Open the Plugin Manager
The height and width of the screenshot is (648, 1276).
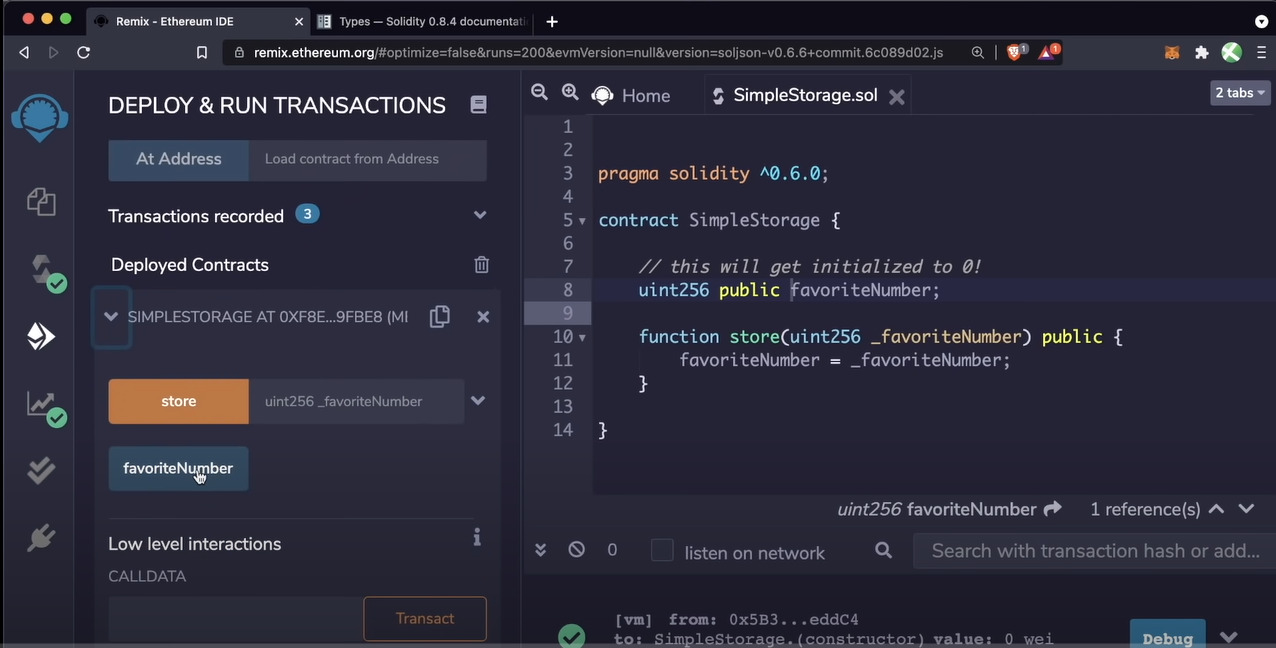tap(40, 537)
